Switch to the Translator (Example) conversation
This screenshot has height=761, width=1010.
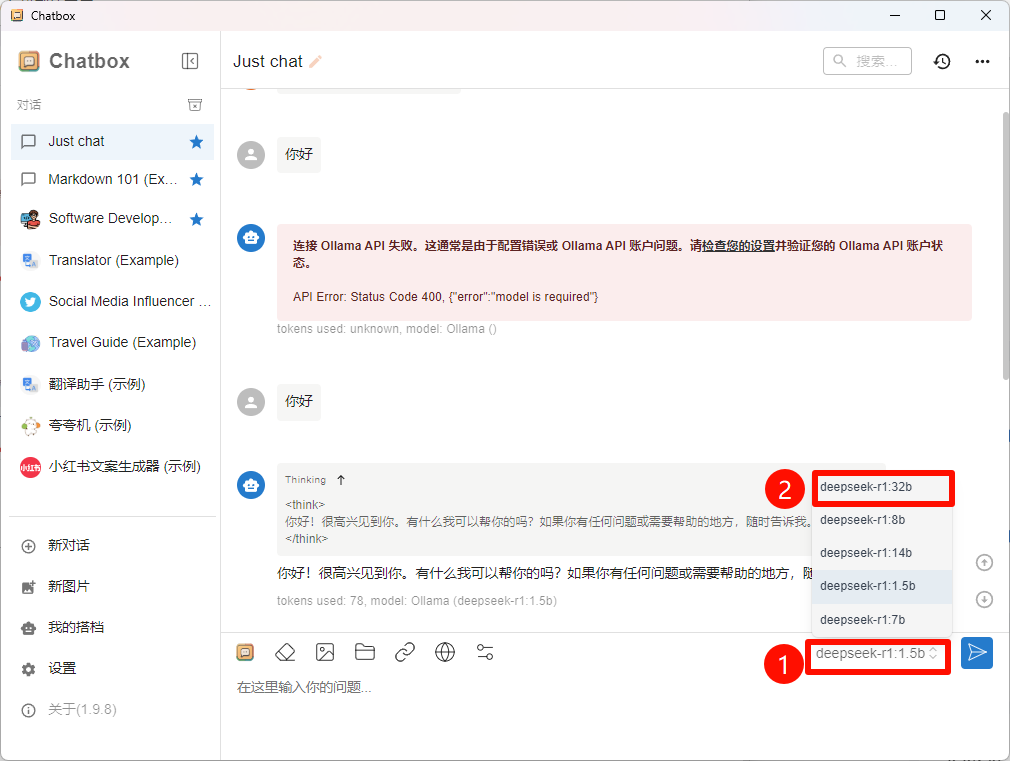110,260
